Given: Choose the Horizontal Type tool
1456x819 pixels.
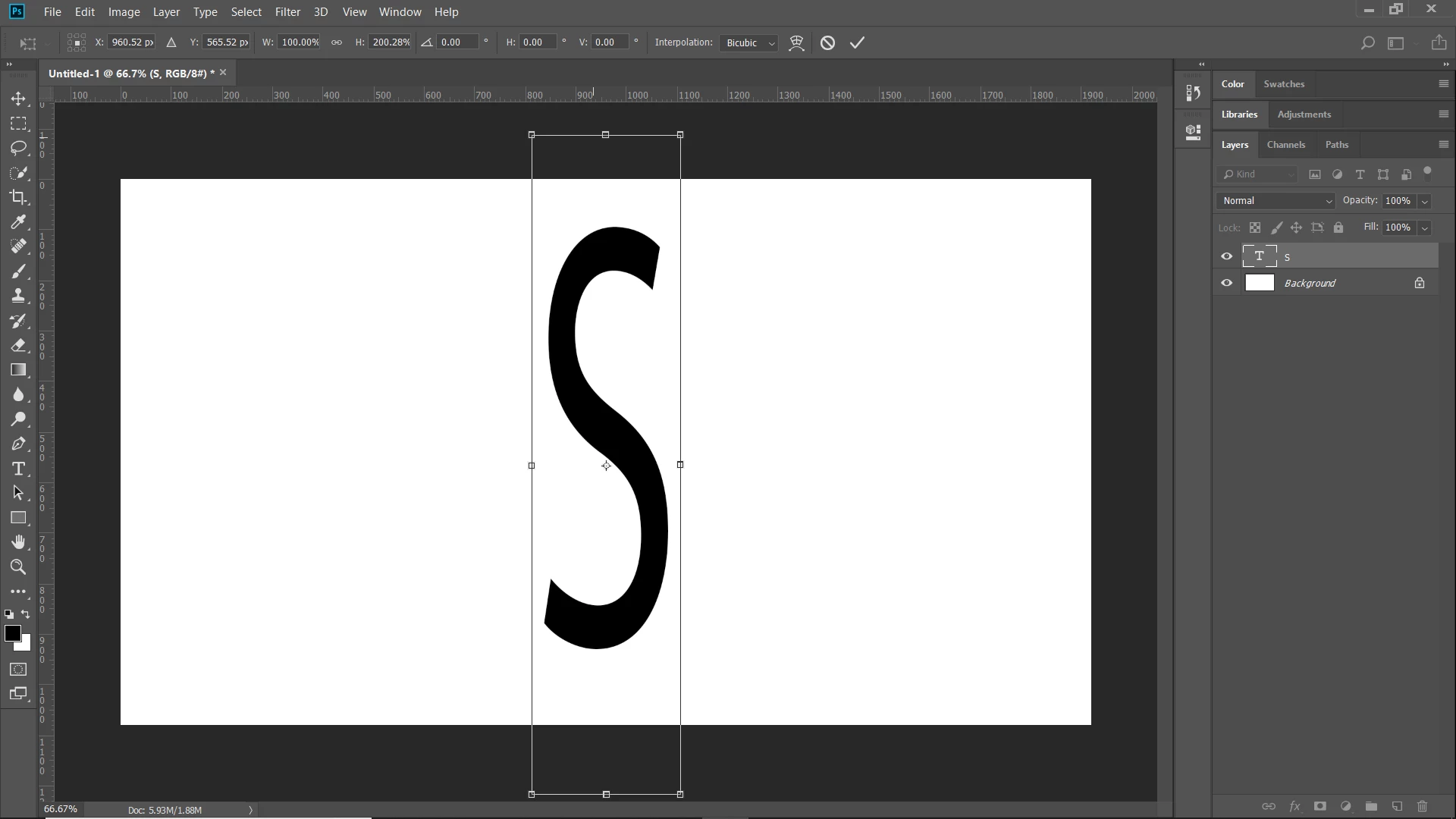Looking at the screenshot, I should click(18, 469).
